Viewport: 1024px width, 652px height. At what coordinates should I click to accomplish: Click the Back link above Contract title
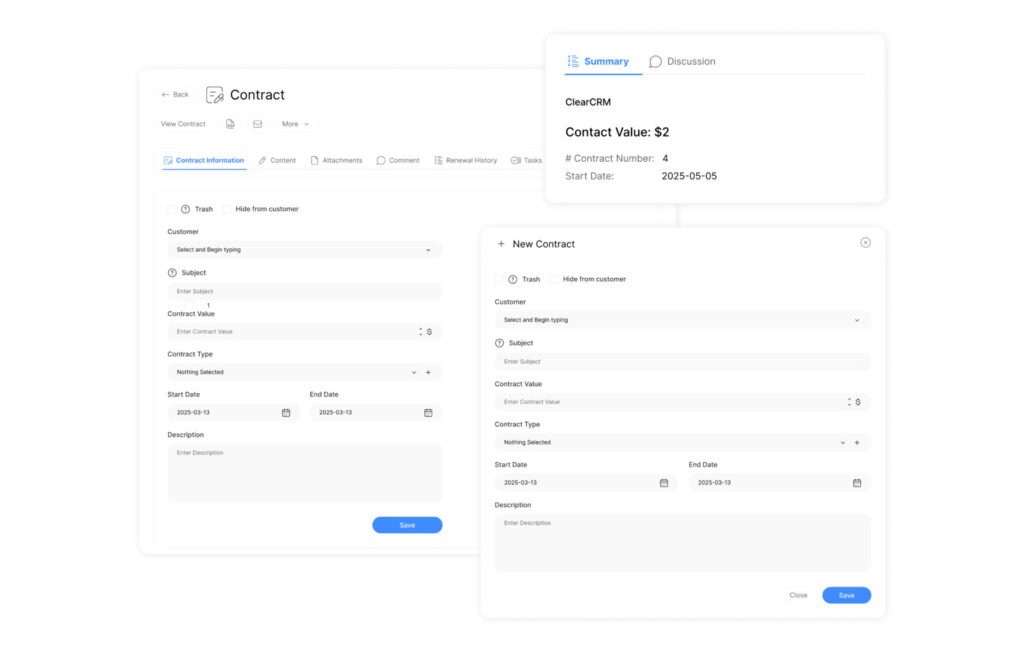coord(175,95)
